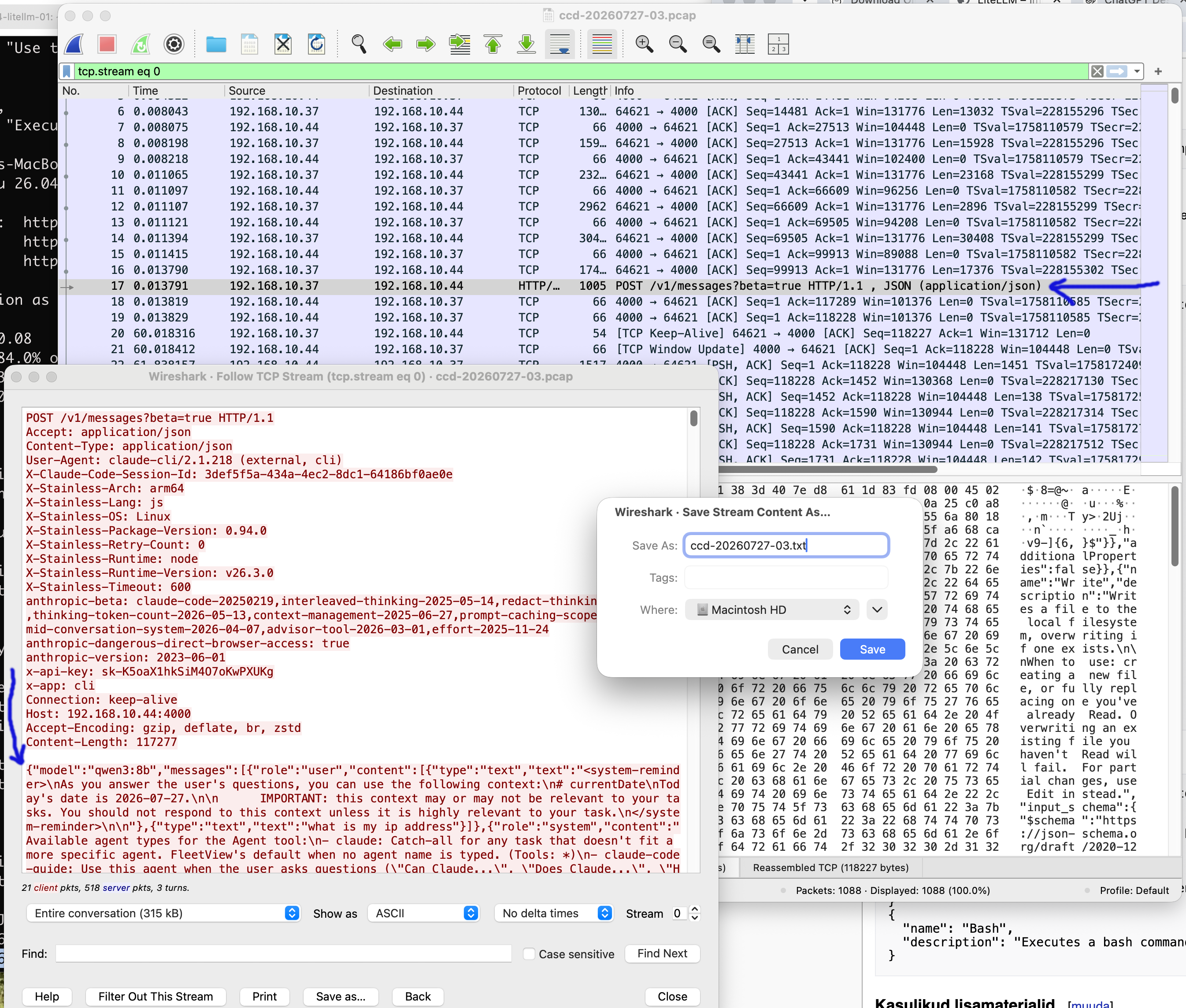The image size is (1186, 1008).
Task: Sort by the Info column header
Action: click(x=875, y=91)
